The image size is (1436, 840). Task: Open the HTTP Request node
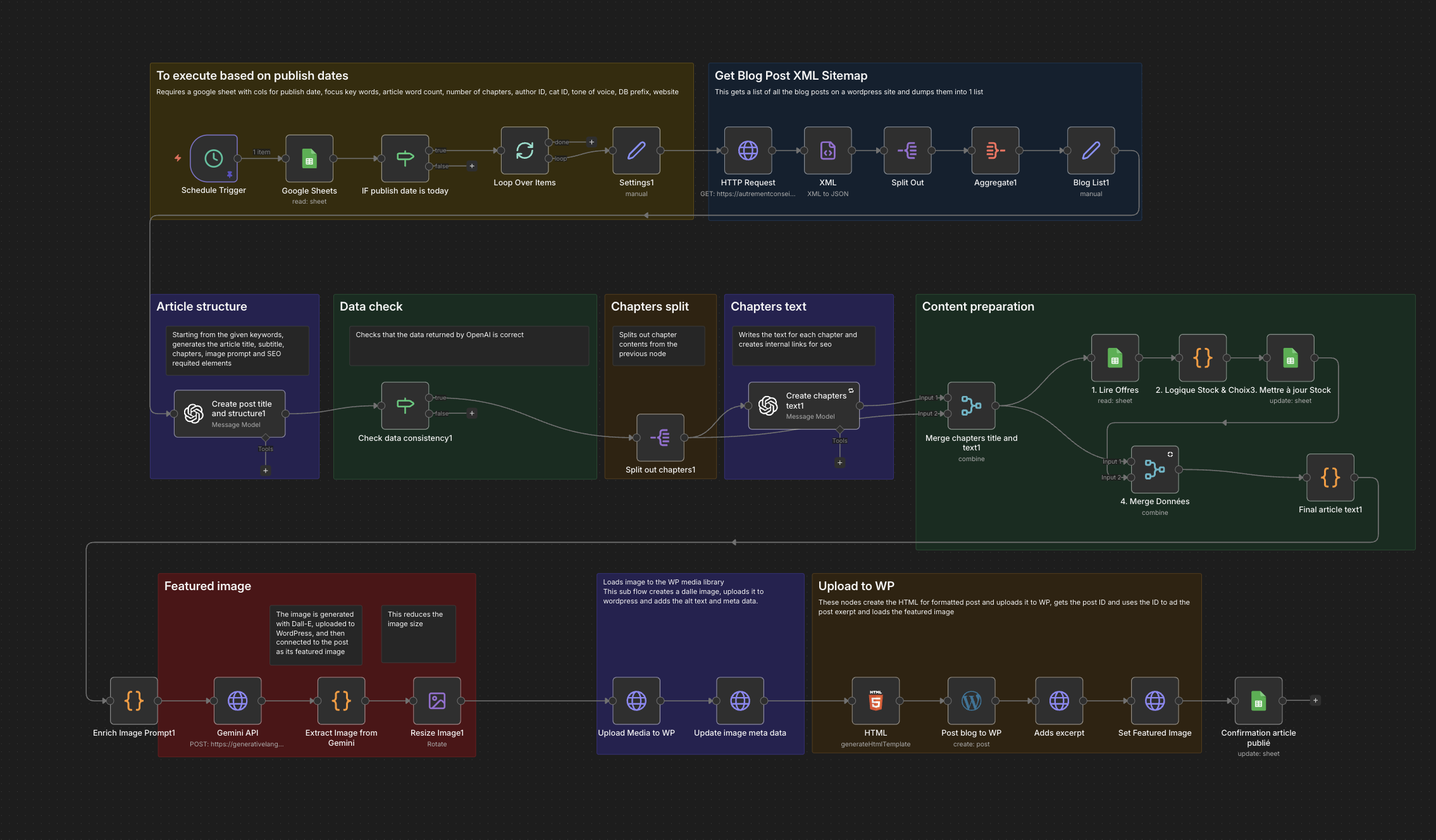748,151
